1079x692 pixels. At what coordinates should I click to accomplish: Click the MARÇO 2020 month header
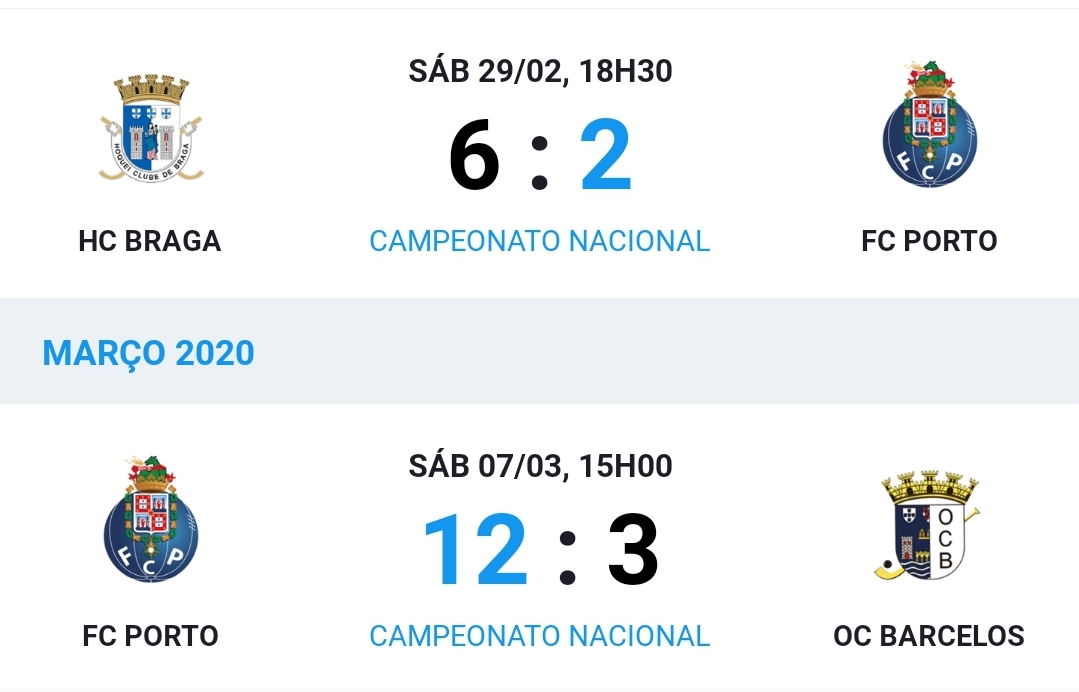click(x=148, y=353)
